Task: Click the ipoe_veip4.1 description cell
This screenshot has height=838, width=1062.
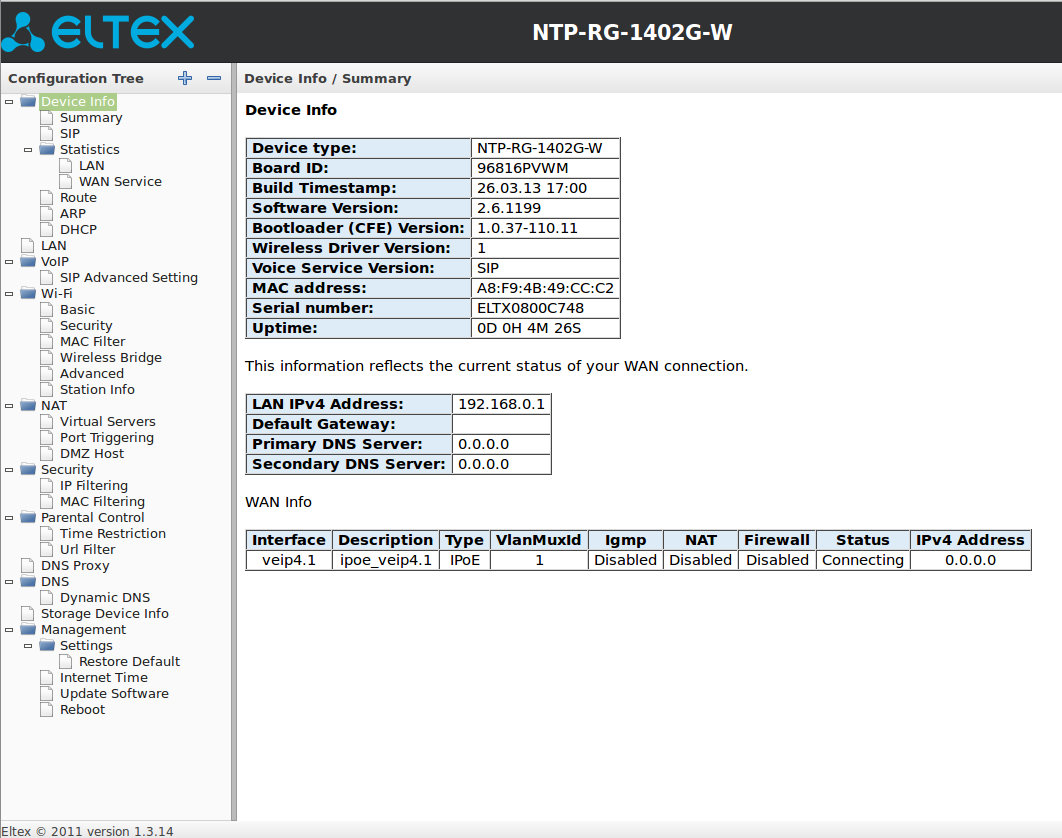Action: coord(385,560)
